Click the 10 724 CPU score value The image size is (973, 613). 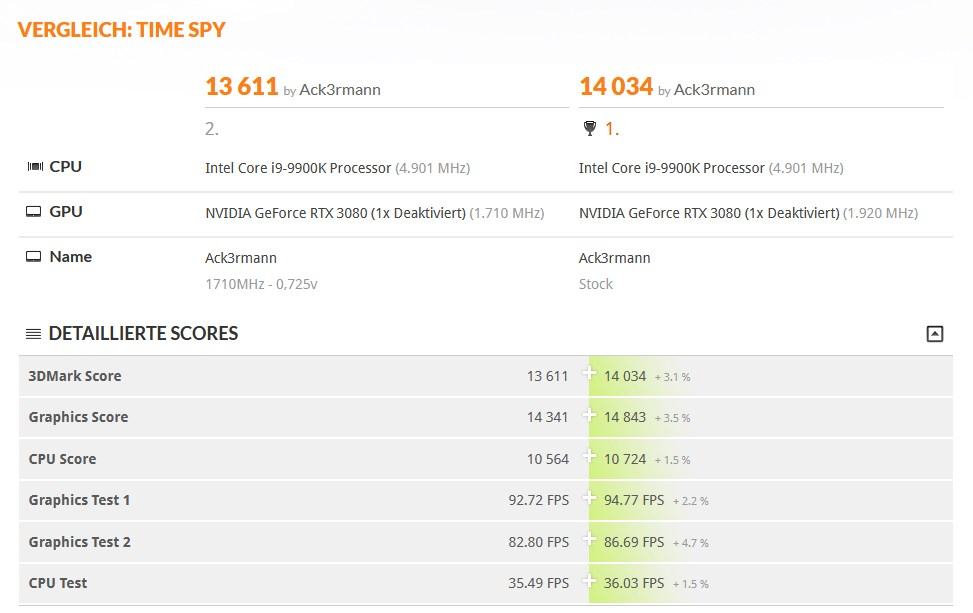625,459
